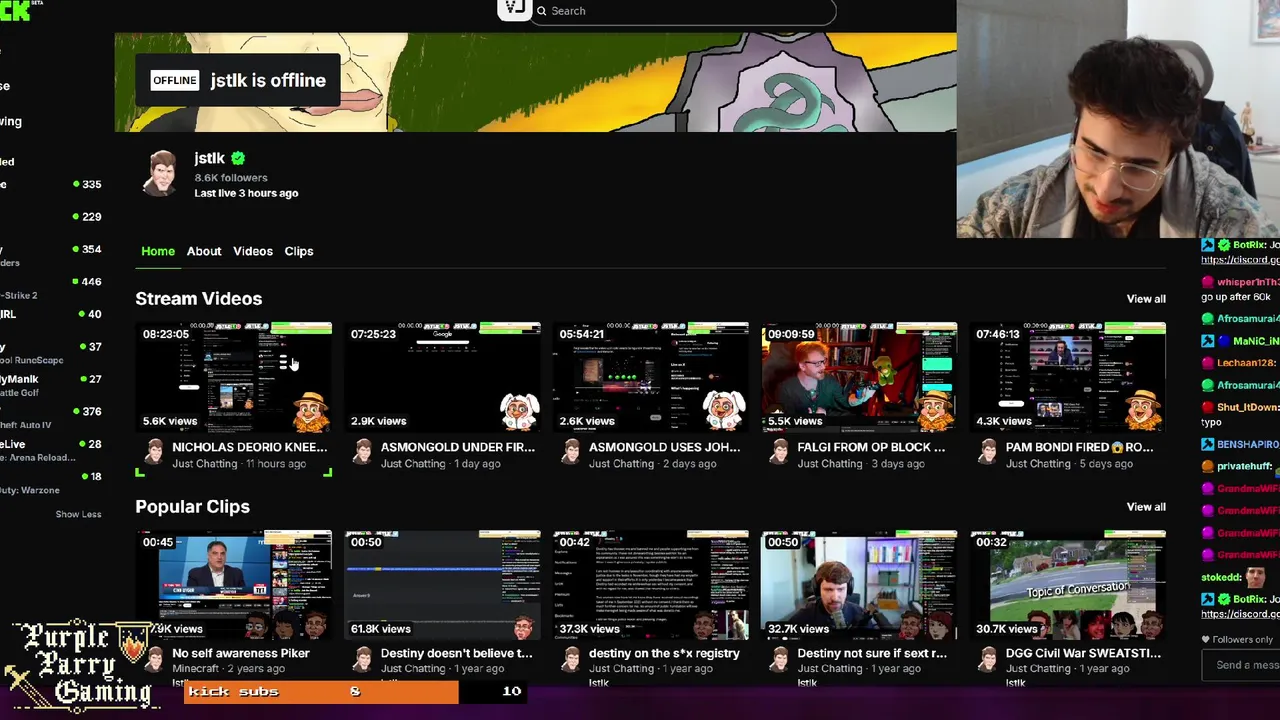Open Just Chatting category under NICHOLAS DEORIO video
The image size is (1280, 720).
(x=204, y=464)
